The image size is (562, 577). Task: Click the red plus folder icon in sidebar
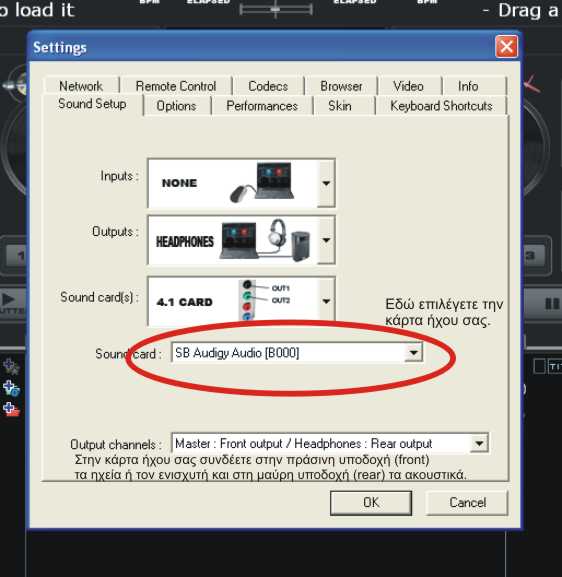[x=11, y=409]
